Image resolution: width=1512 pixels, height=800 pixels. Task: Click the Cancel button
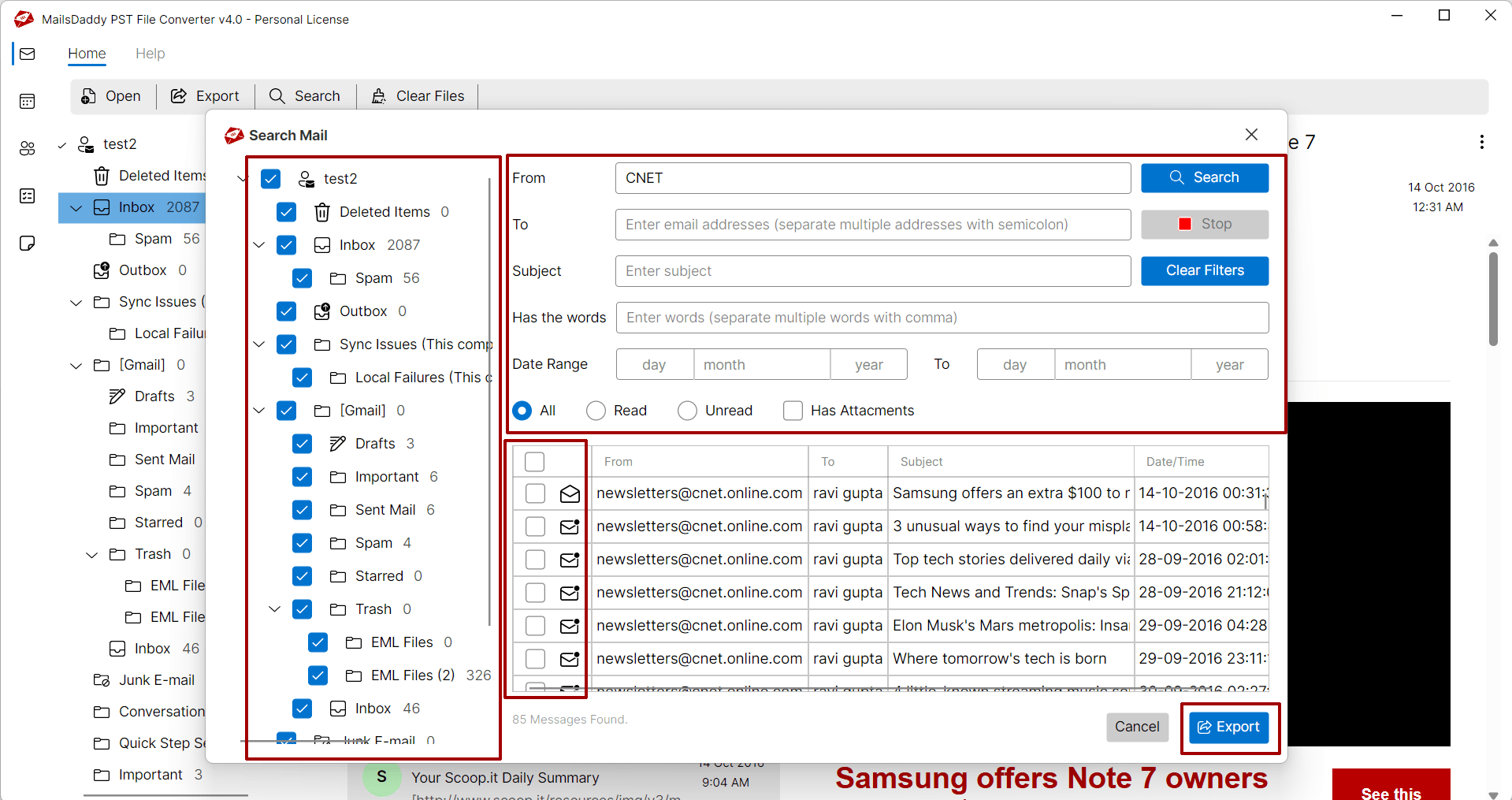coord(1137,727)
